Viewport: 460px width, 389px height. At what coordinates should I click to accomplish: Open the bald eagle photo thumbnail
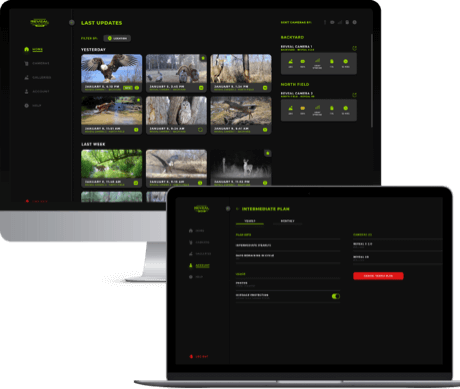tap(112, 69)
